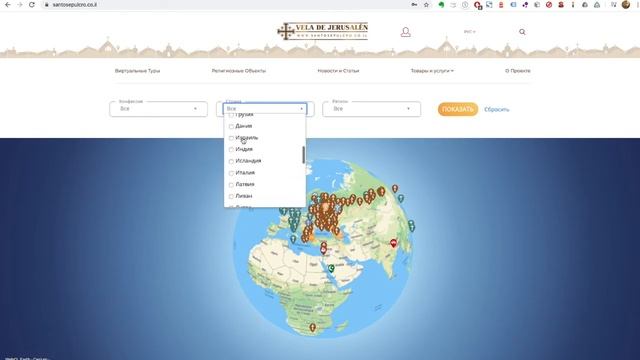Bookmark this page with the star icon
640x360 pixels.
tap(427, 5)
